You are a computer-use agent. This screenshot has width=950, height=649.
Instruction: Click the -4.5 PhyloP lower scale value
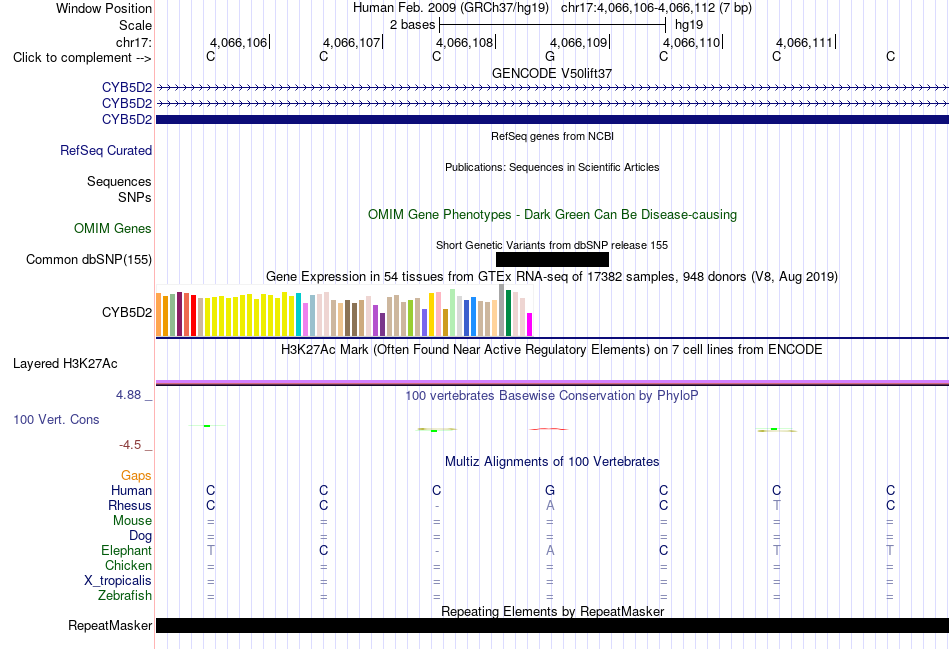point(130,445)
